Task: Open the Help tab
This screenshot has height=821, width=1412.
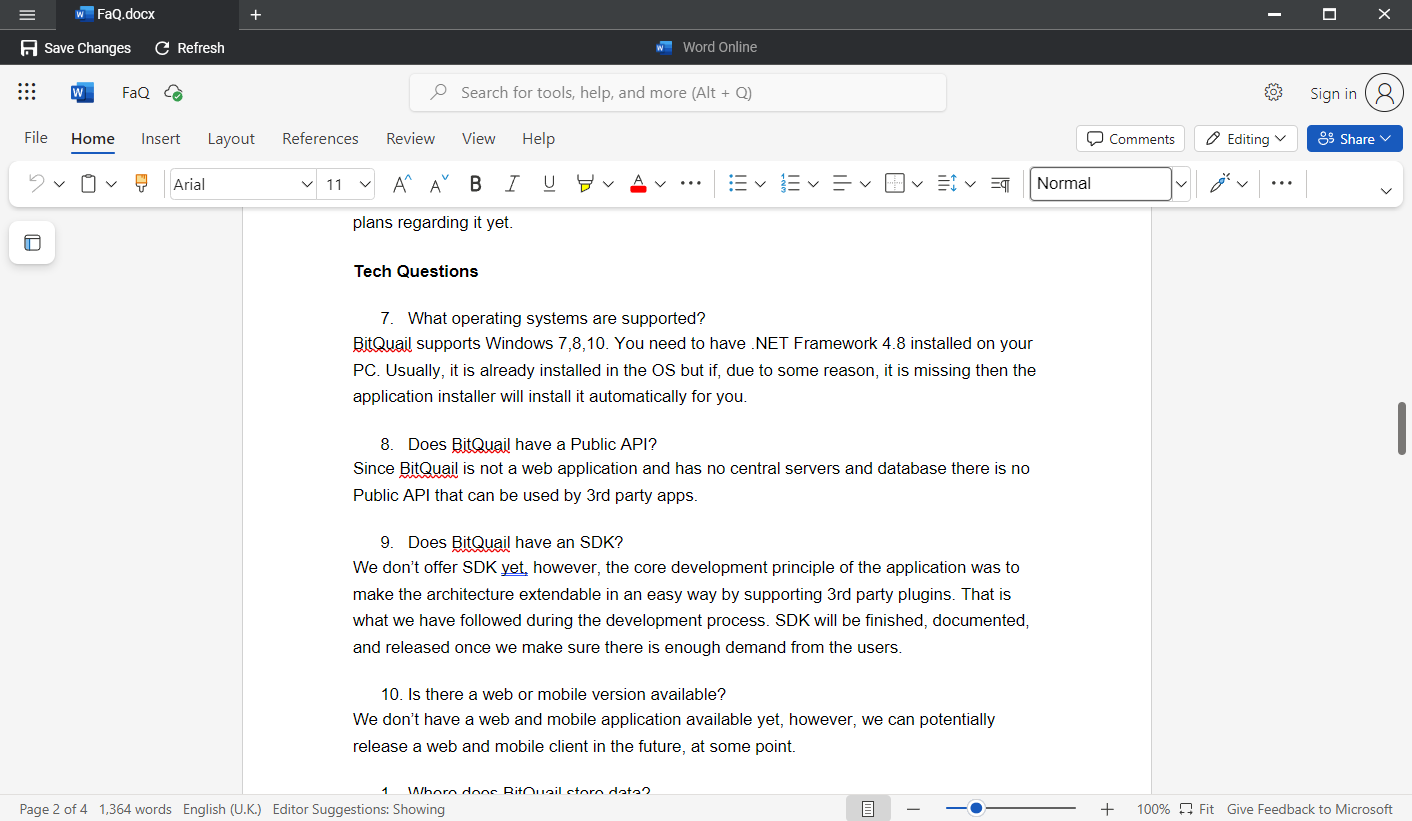Action: [538, 138]
